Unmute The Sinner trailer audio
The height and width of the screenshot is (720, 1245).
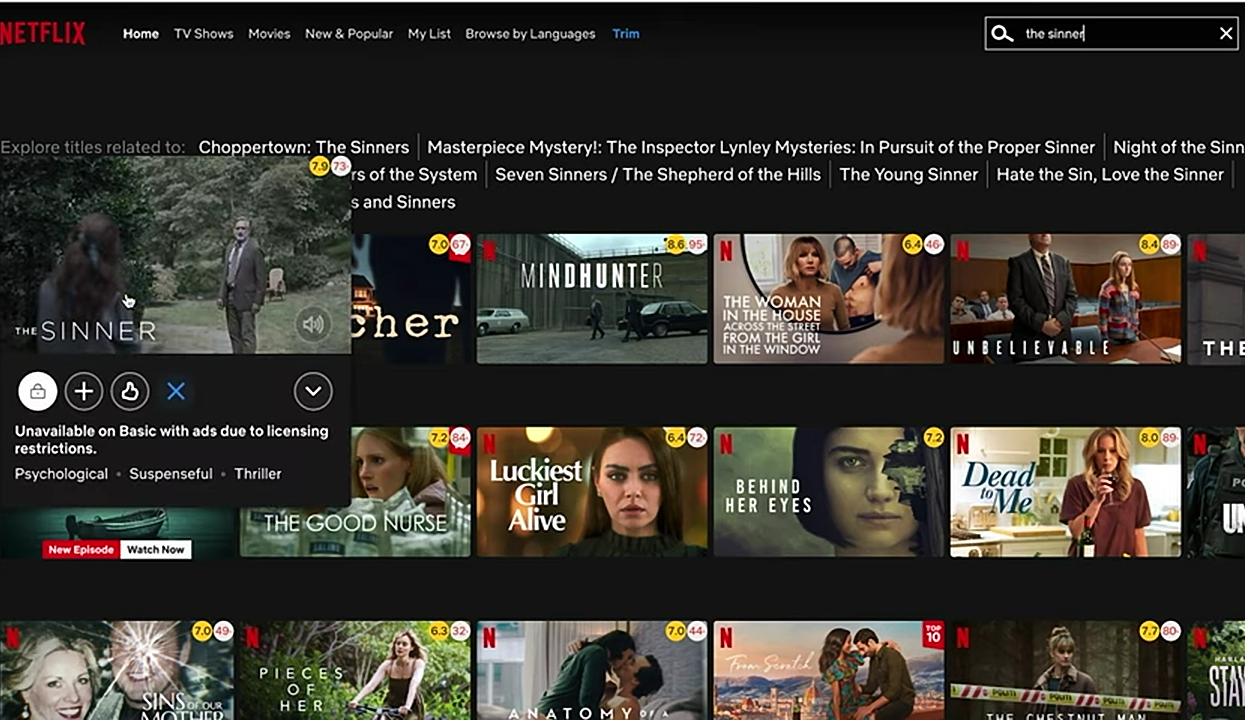(313, 325)
